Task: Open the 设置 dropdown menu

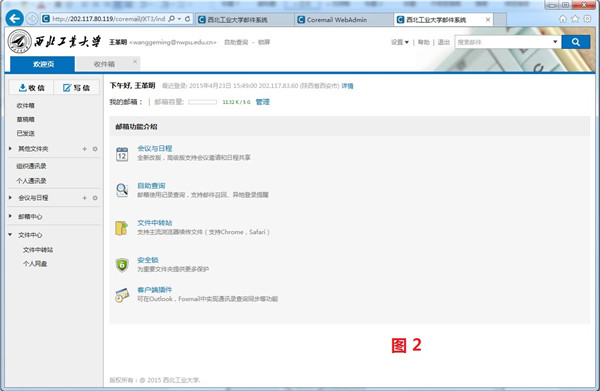Action: pos(400,42)
